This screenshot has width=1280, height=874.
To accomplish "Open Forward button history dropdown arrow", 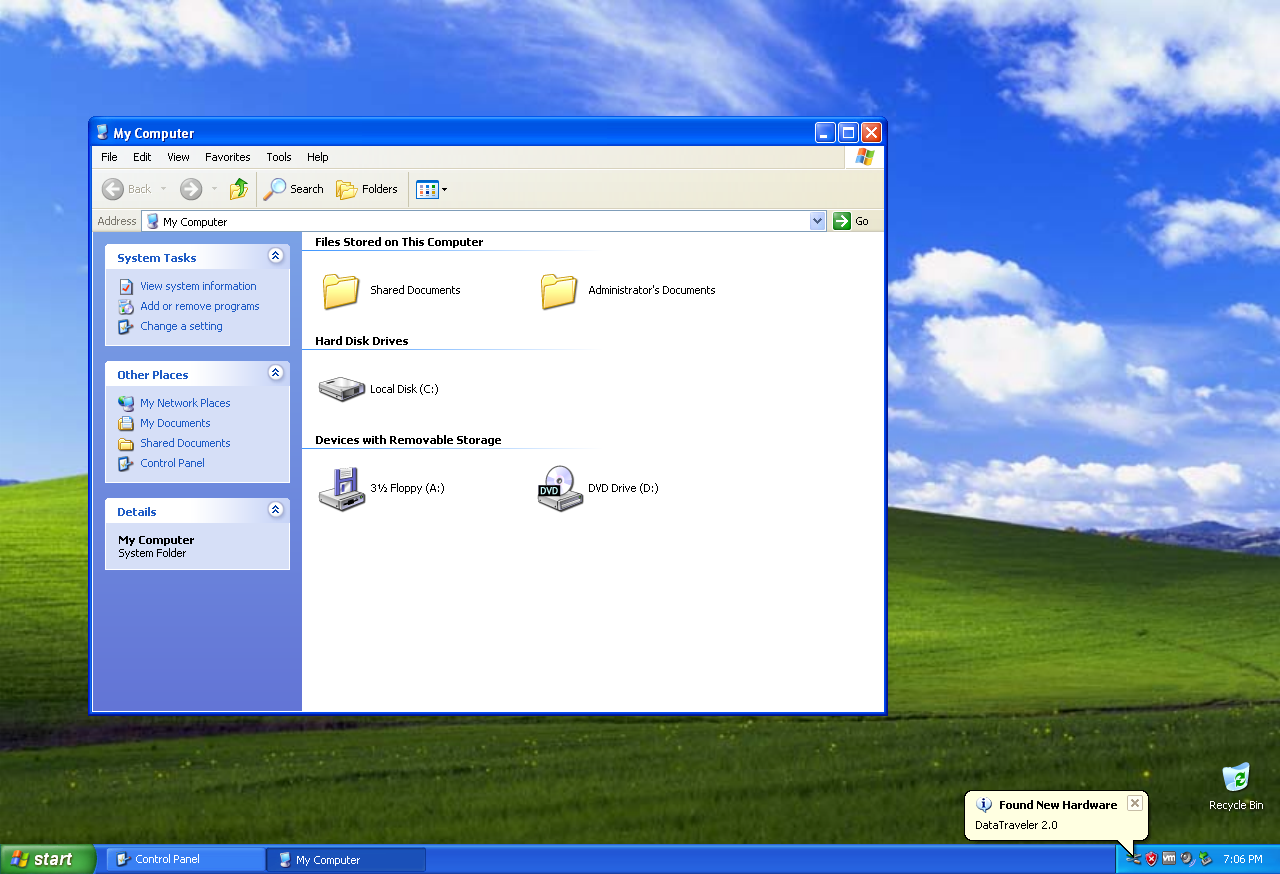I will tap(214, 189).
